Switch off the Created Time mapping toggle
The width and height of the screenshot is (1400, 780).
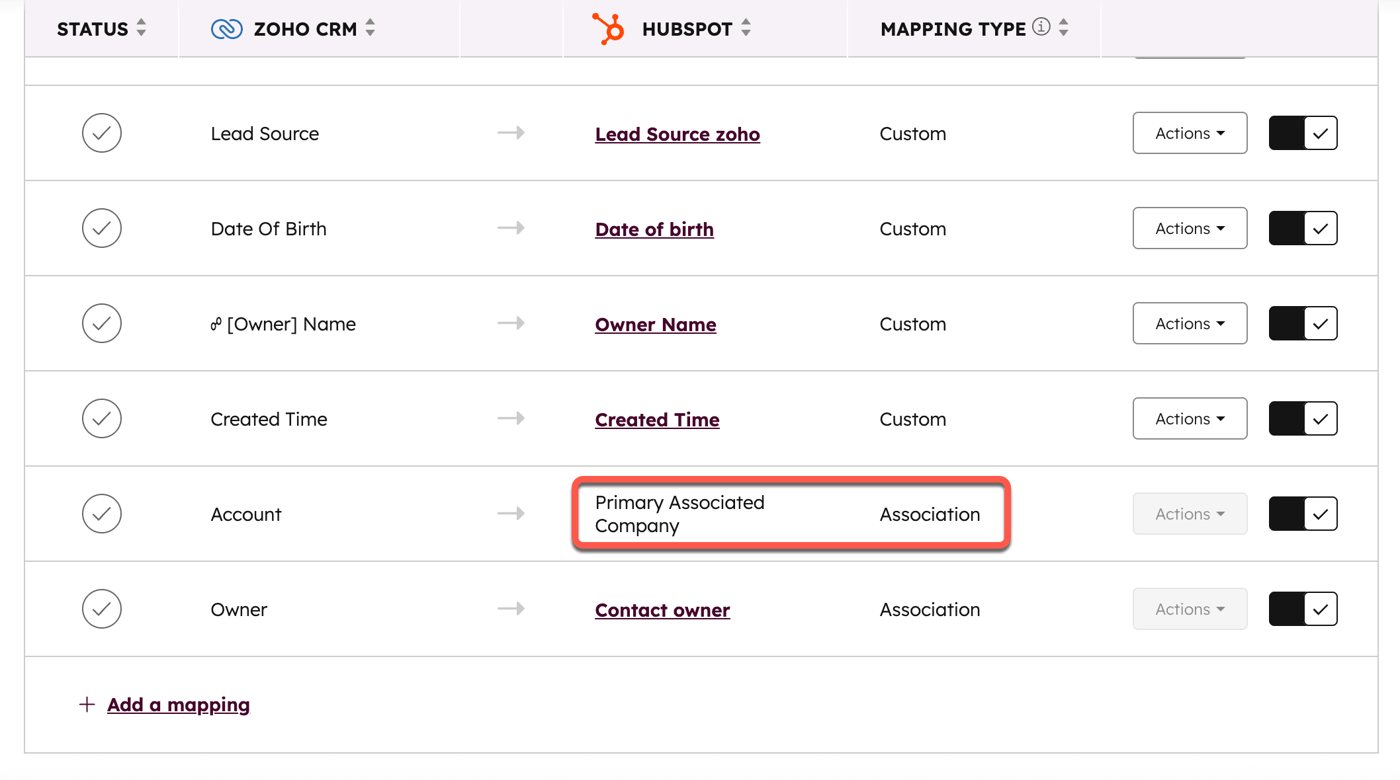pyautogui.click(x=1303, y=418)
